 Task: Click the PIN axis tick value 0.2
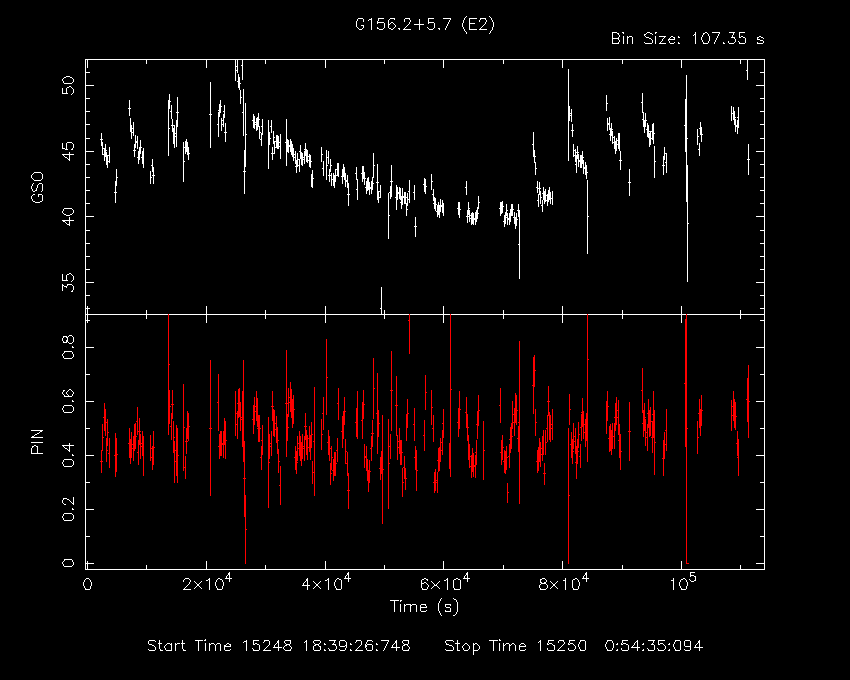[x=68, y=510]
